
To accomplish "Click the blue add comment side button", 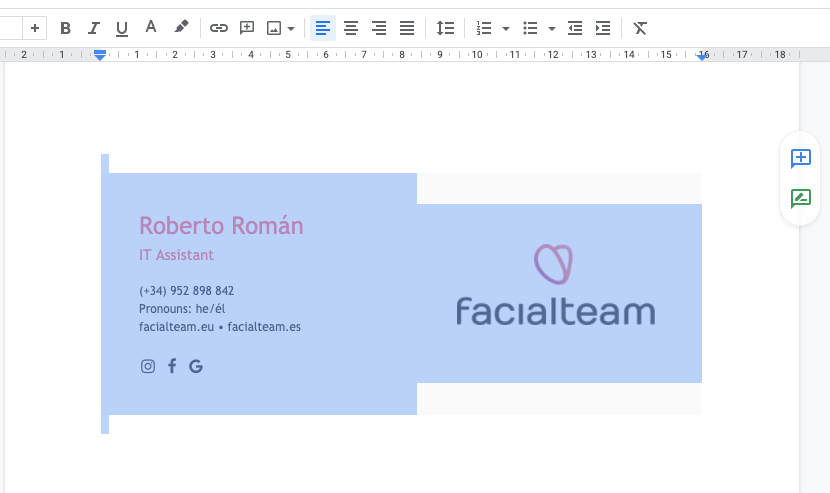I will click(800, 158).
